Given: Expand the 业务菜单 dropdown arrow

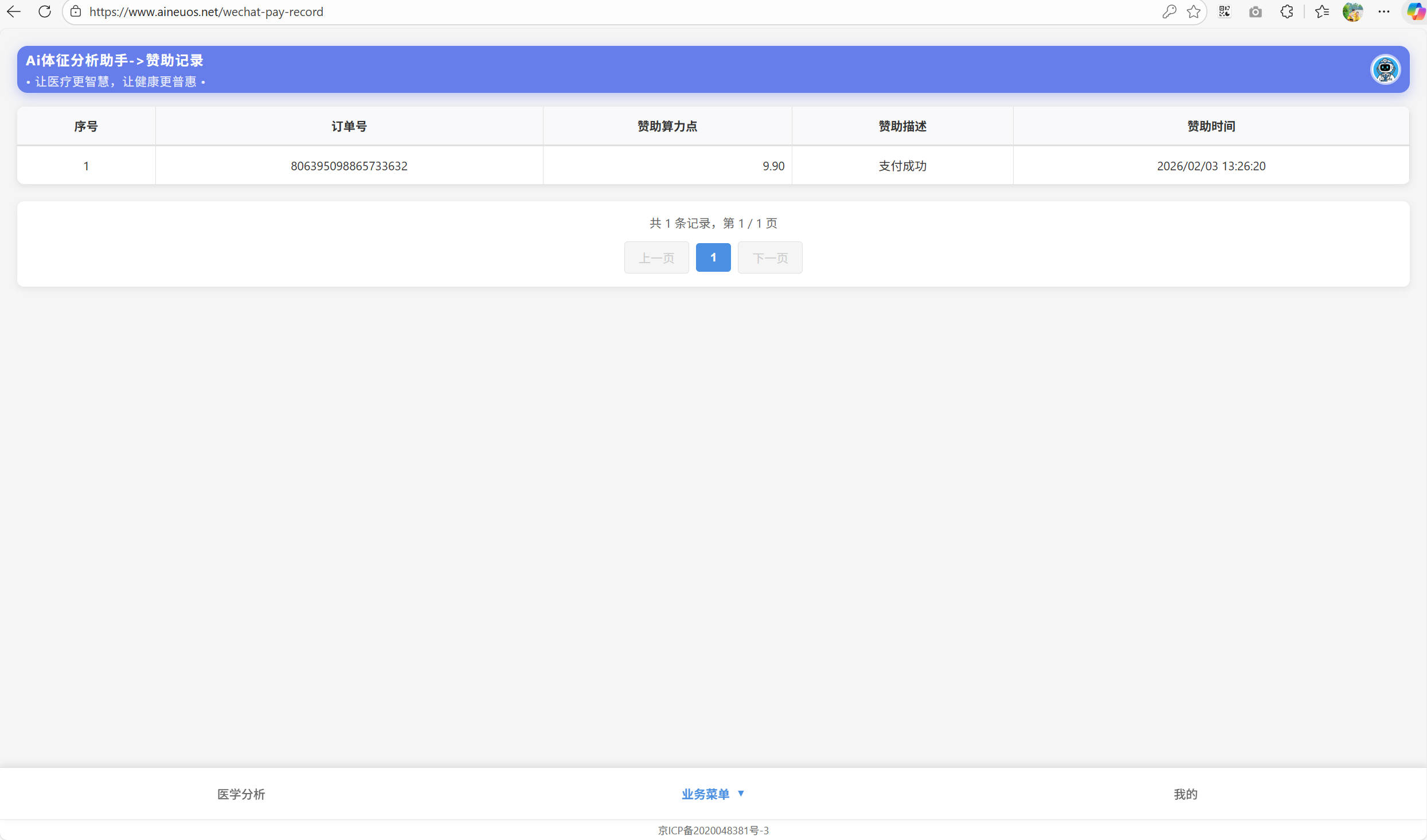Looking at the screenshot, I should (x=741, y=794).
